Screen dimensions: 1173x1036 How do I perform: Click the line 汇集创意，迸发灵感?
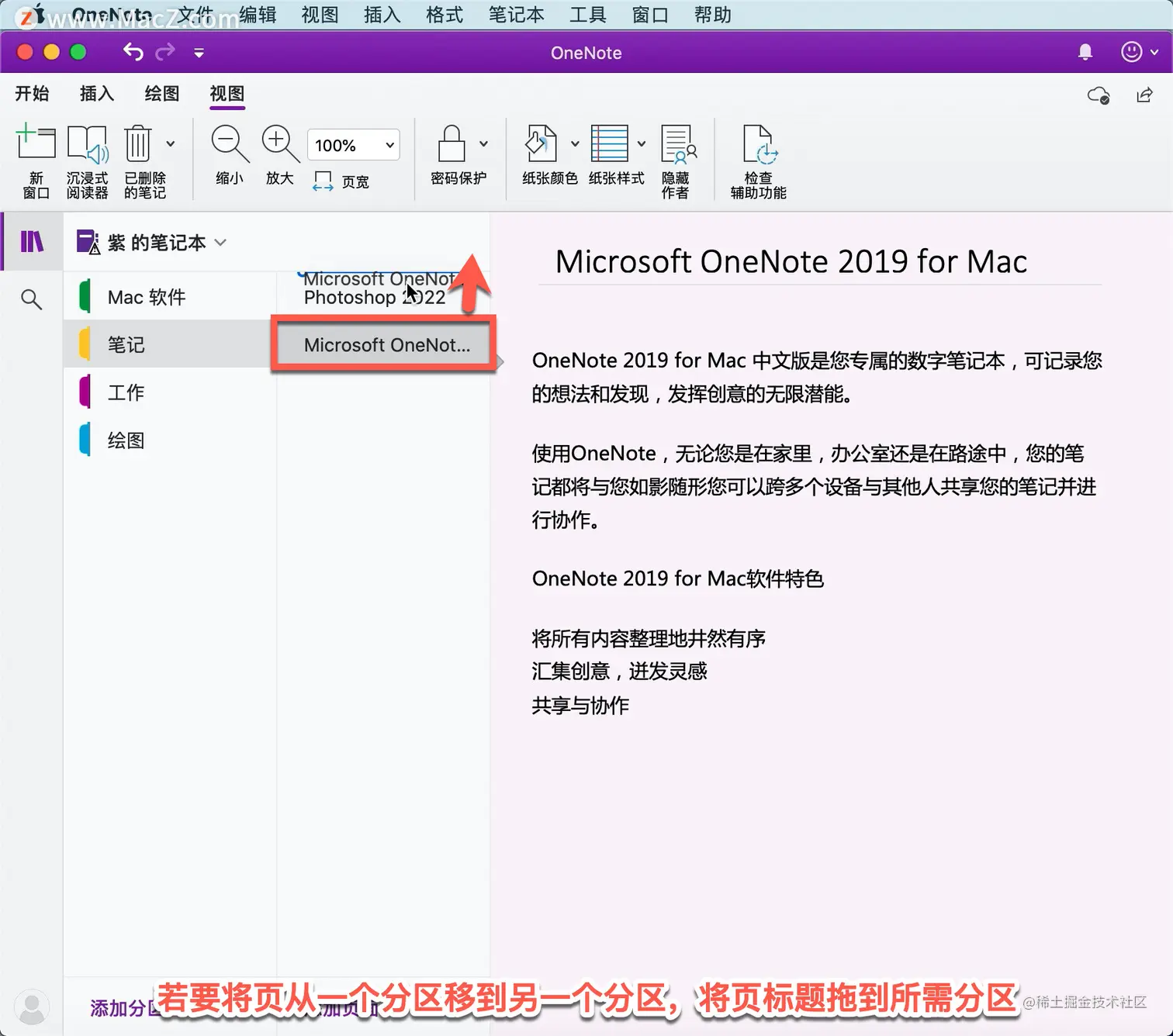[x=619, y=672]
